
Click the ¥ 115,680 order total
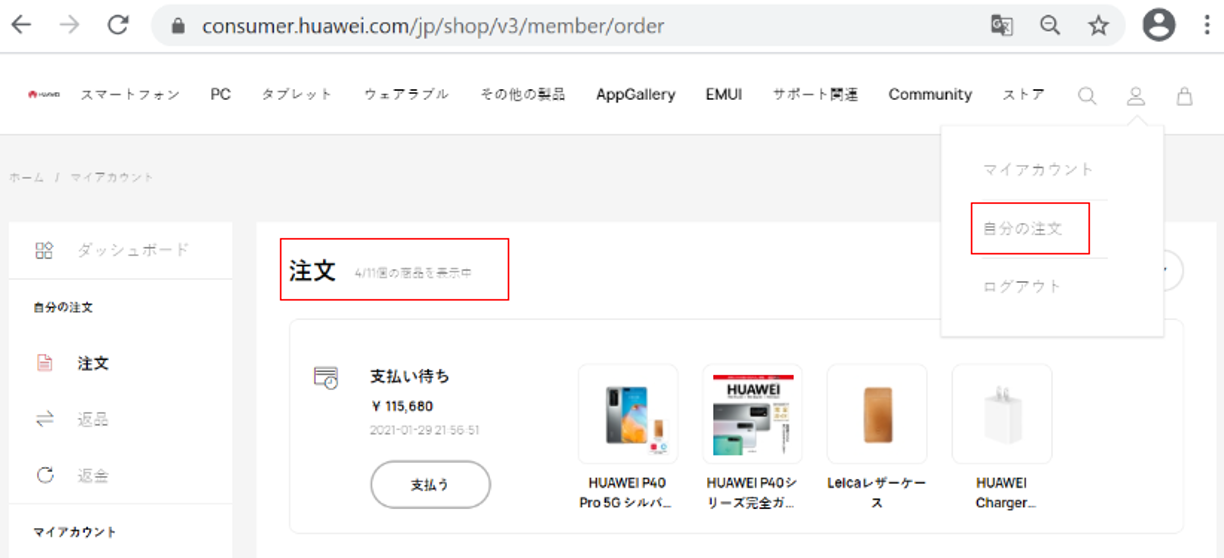tap(402, 407)
